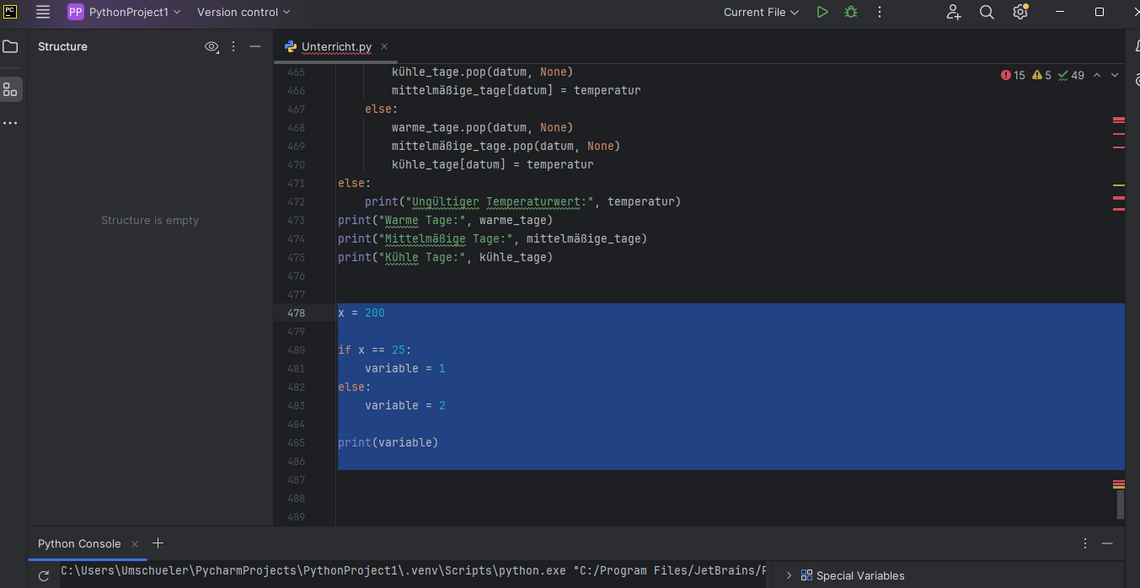Viewport: 1140px width, 588px height.
Task: Open the main hamburger menu
Action: pos(43,12)
